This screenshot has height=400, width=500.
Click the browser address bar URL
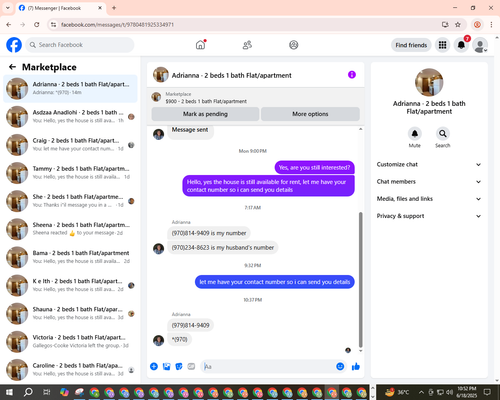click(x=117, y=25)
